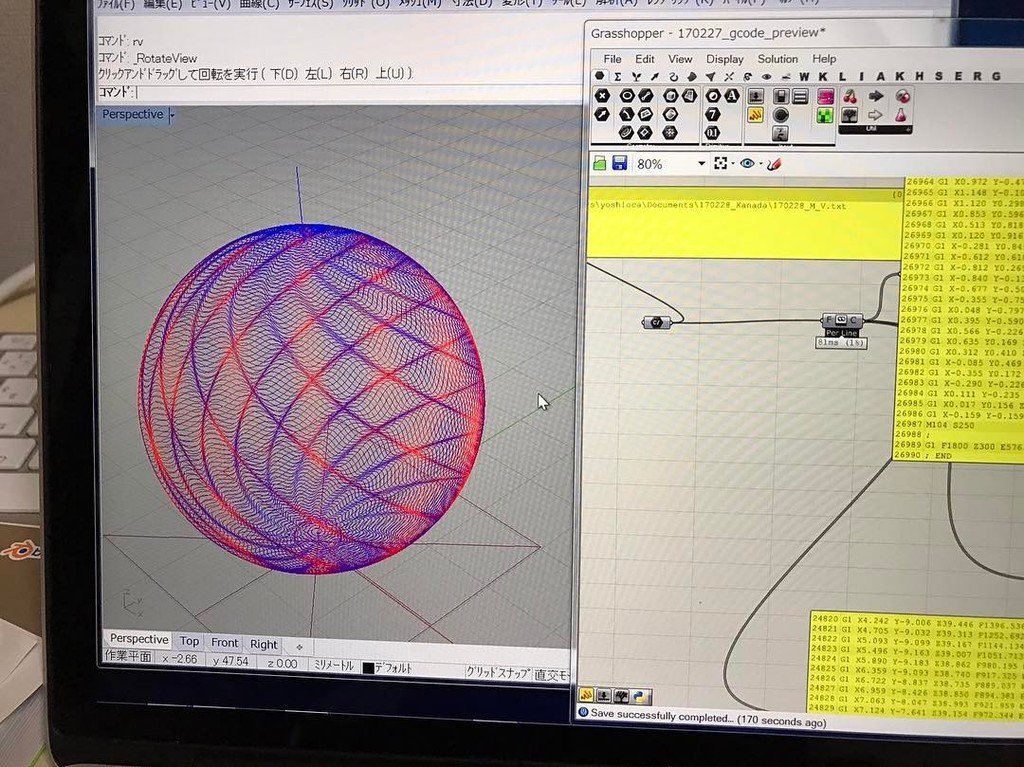Viewport: 1024px width, 767px height.
Task: Click the Zoom Extents canvas icon
Action: click(x=720, y=163)
